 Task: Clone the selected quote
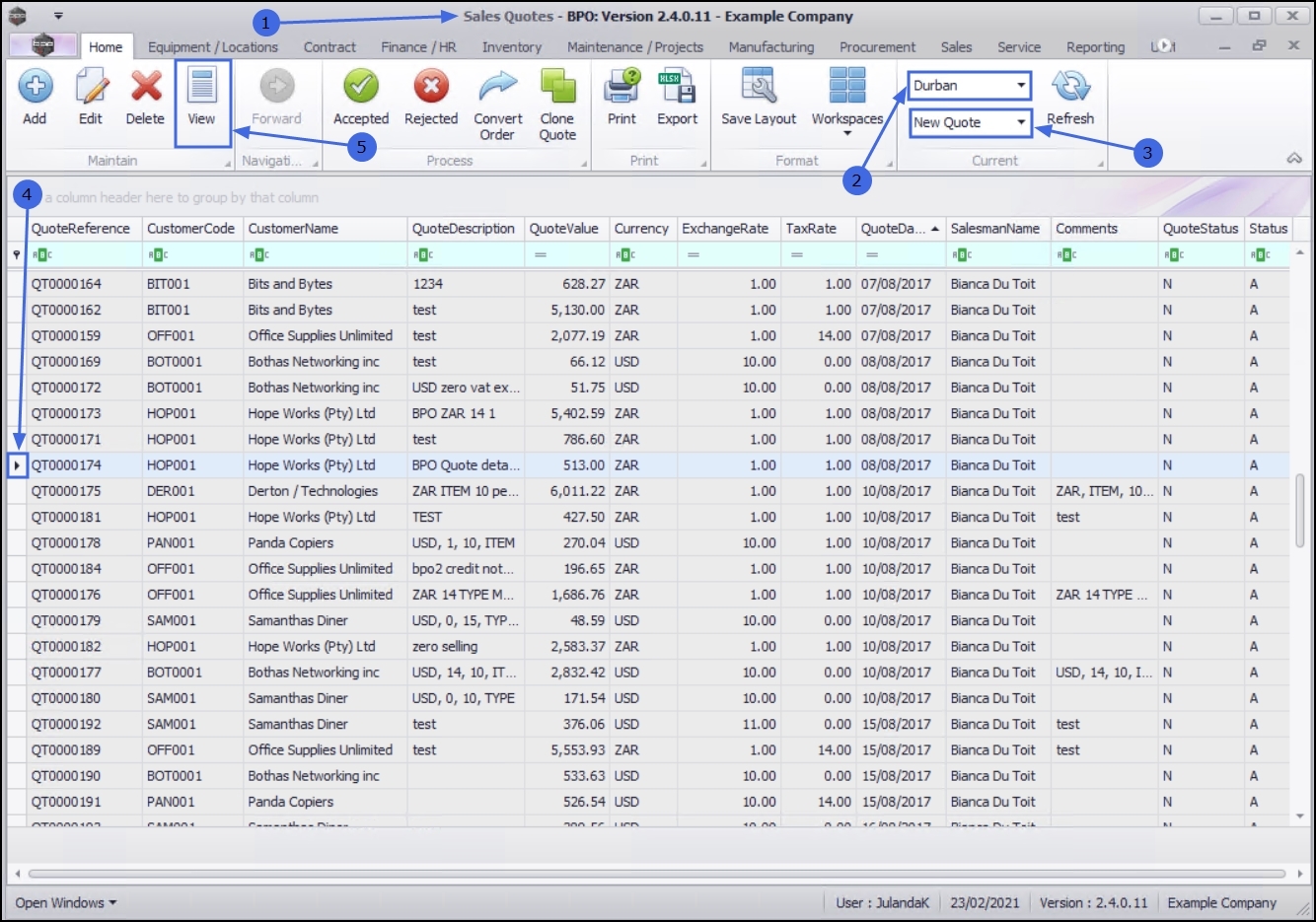click(557, 106)
